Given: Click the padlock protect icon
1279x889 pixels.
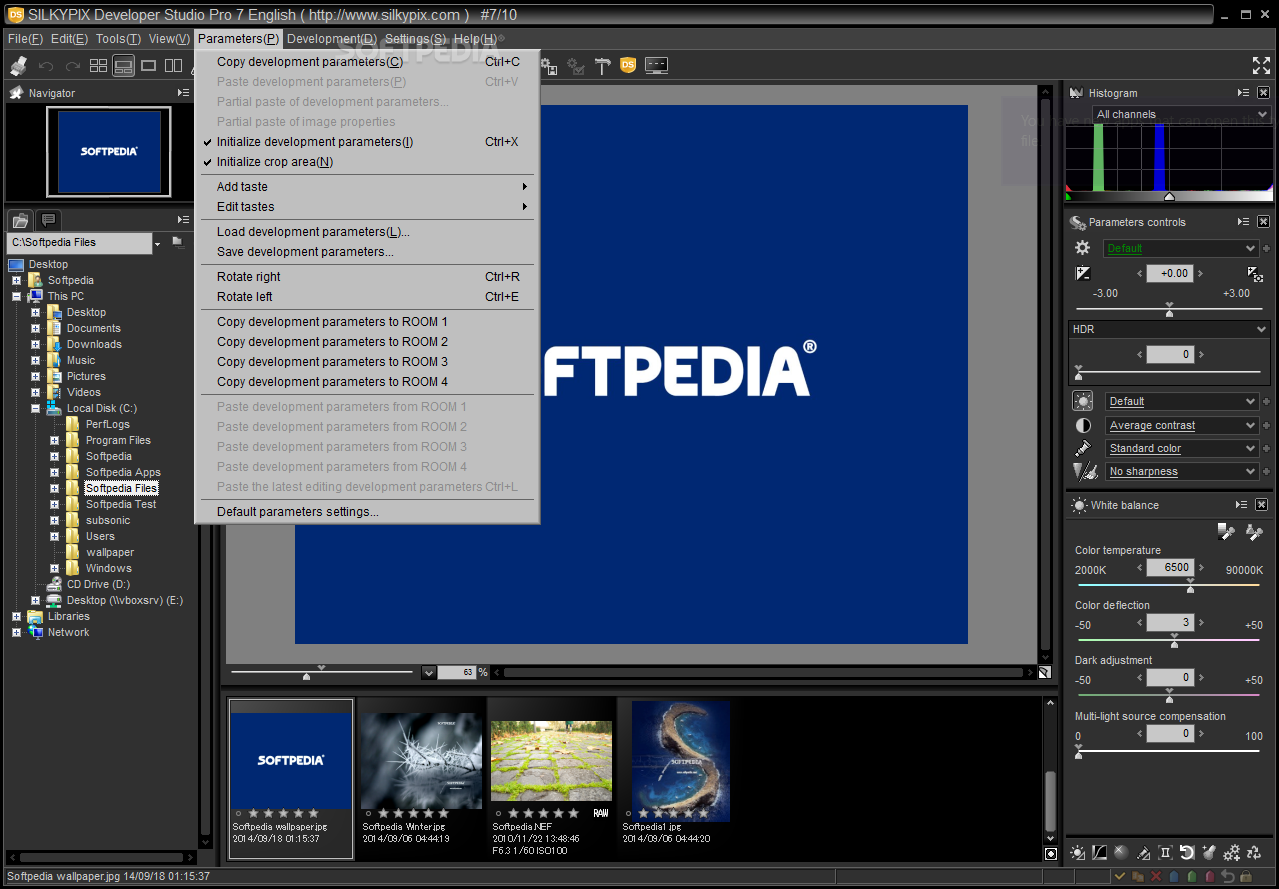Looking at the screenshot, I should [x=1246, y=876].
